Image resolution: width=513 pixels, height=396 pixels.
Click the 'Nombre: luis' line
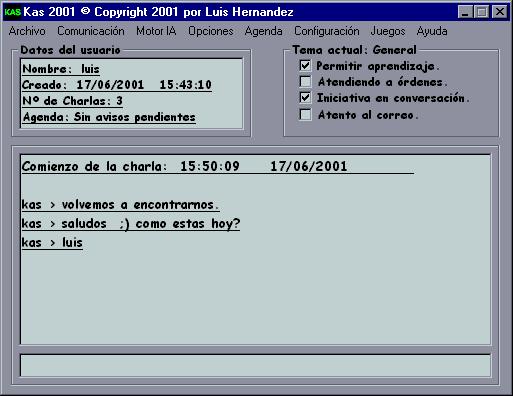[x=61, y=69]
